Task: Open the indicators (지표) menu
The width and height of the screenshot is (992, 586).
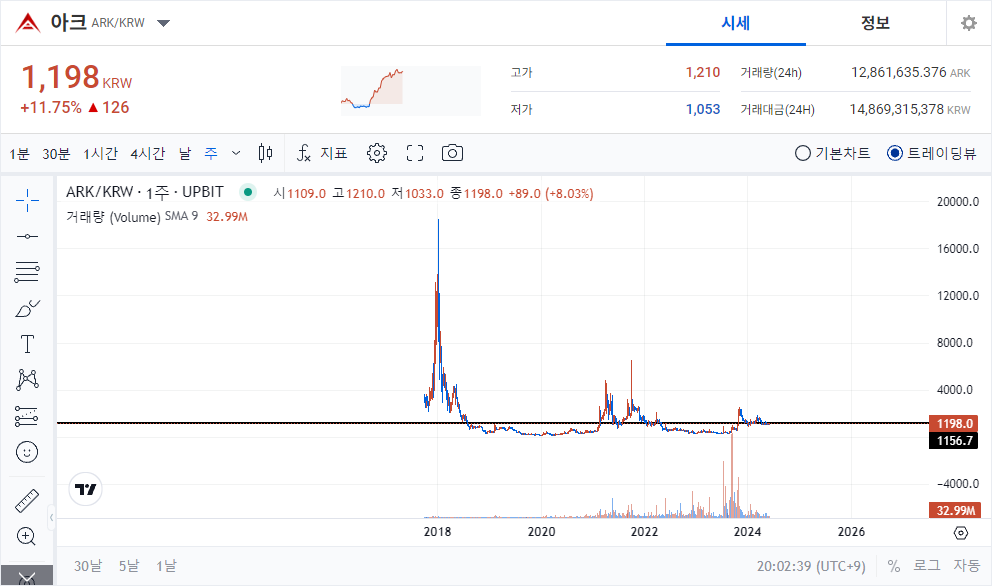Action: [322, 153]
